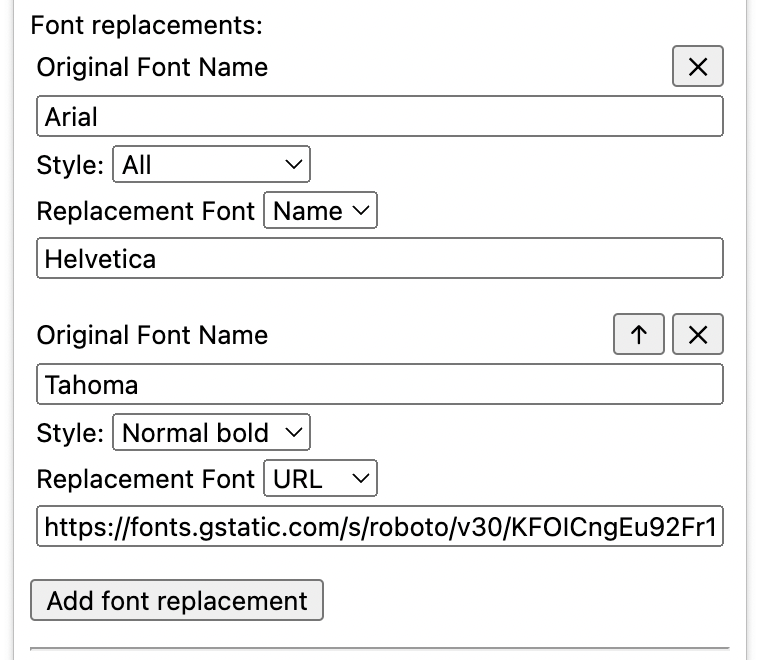Remove the Arial font replacement entry

click(697, 67)
